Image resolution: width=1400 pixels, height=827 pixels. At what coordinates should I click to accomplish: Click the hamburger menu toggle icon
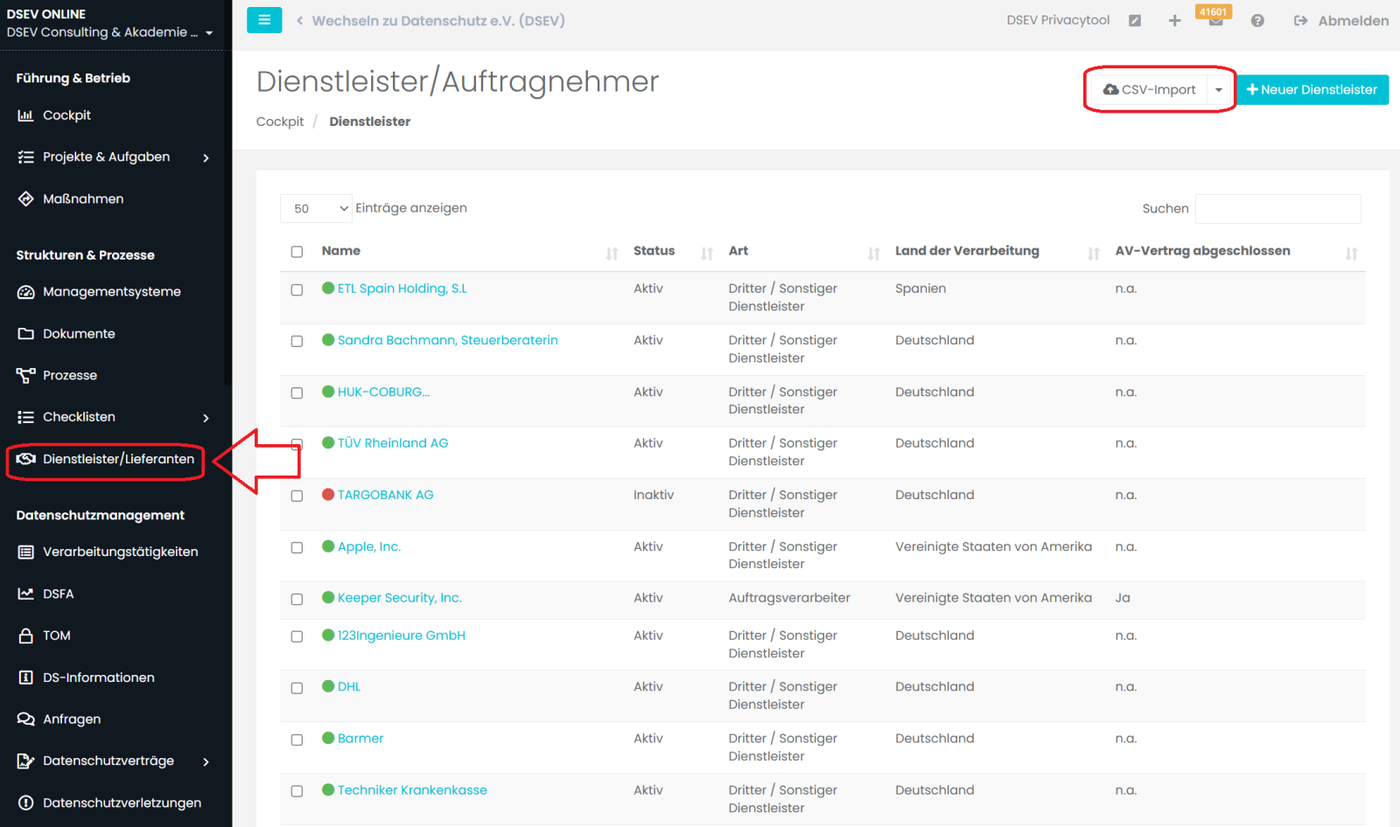click(264, 20)
